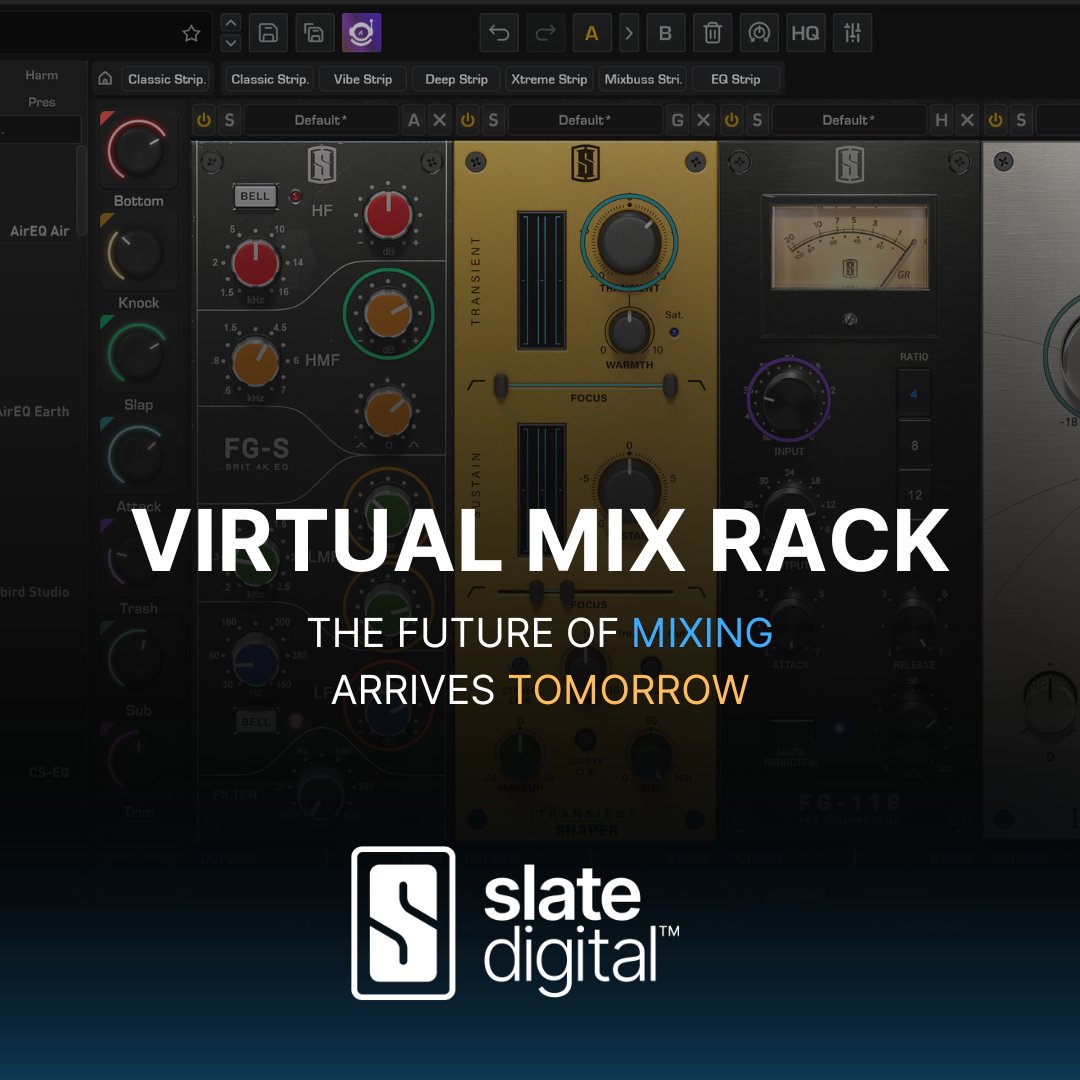
Task: Set the compressor RATIO to 12
Action: pyautogui.click(x=914, y=495)
